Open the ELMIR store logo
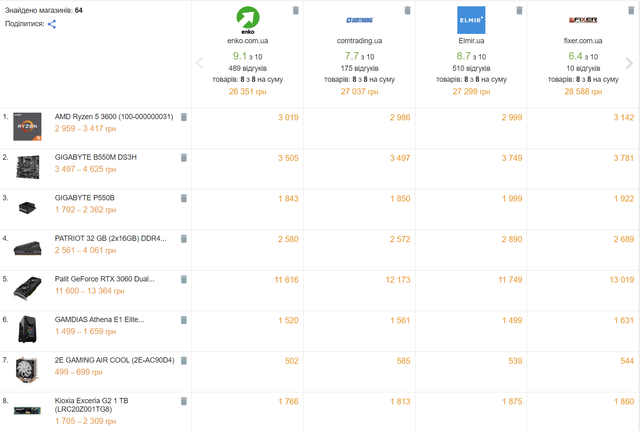Screen dimensions: 640x431 coord(471,20)
